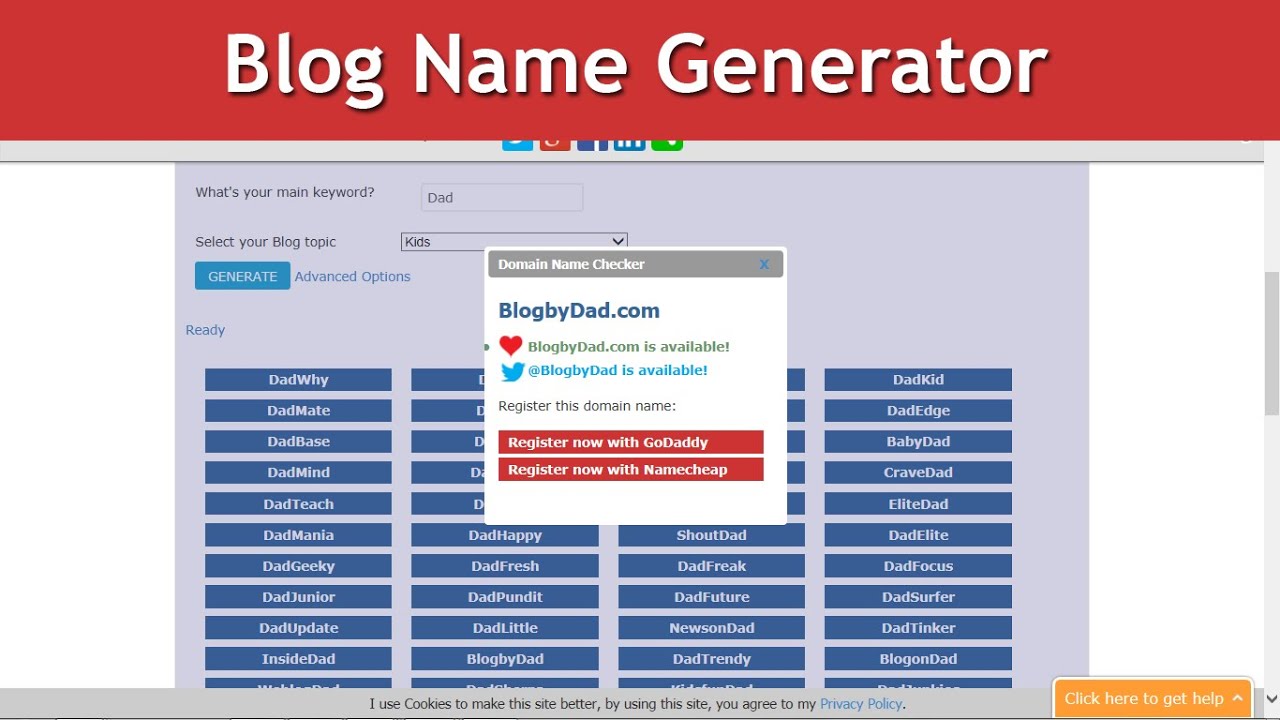Select the DadTrendy name
1280x720 pixels.
pos(711,659)
